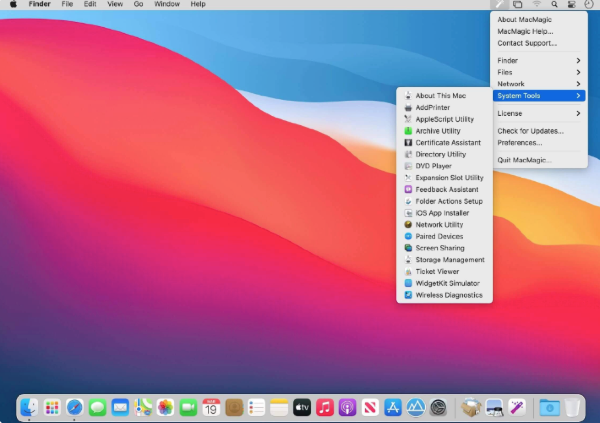Open the Edit menu

coord(90,4)
